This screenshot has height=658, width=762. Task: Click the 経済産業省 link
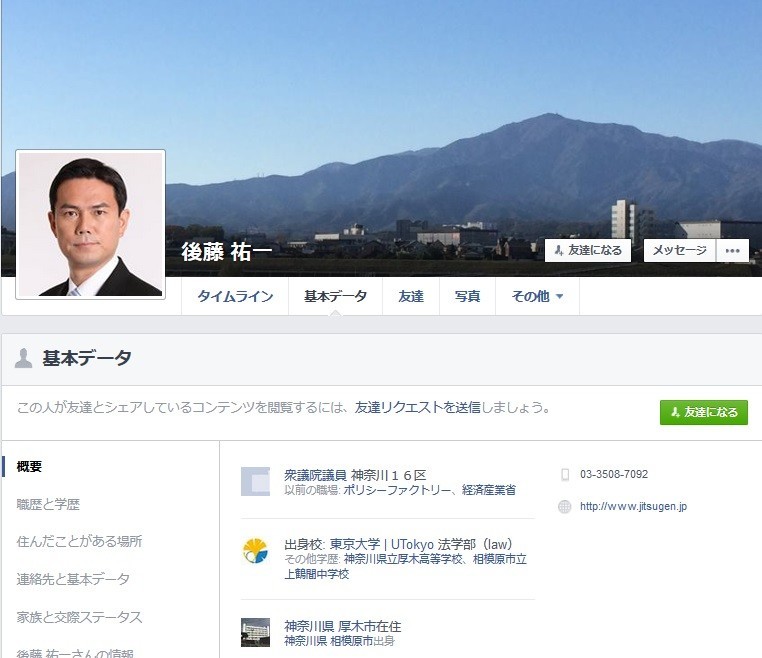pyautogui.click(x=488, y=490)
